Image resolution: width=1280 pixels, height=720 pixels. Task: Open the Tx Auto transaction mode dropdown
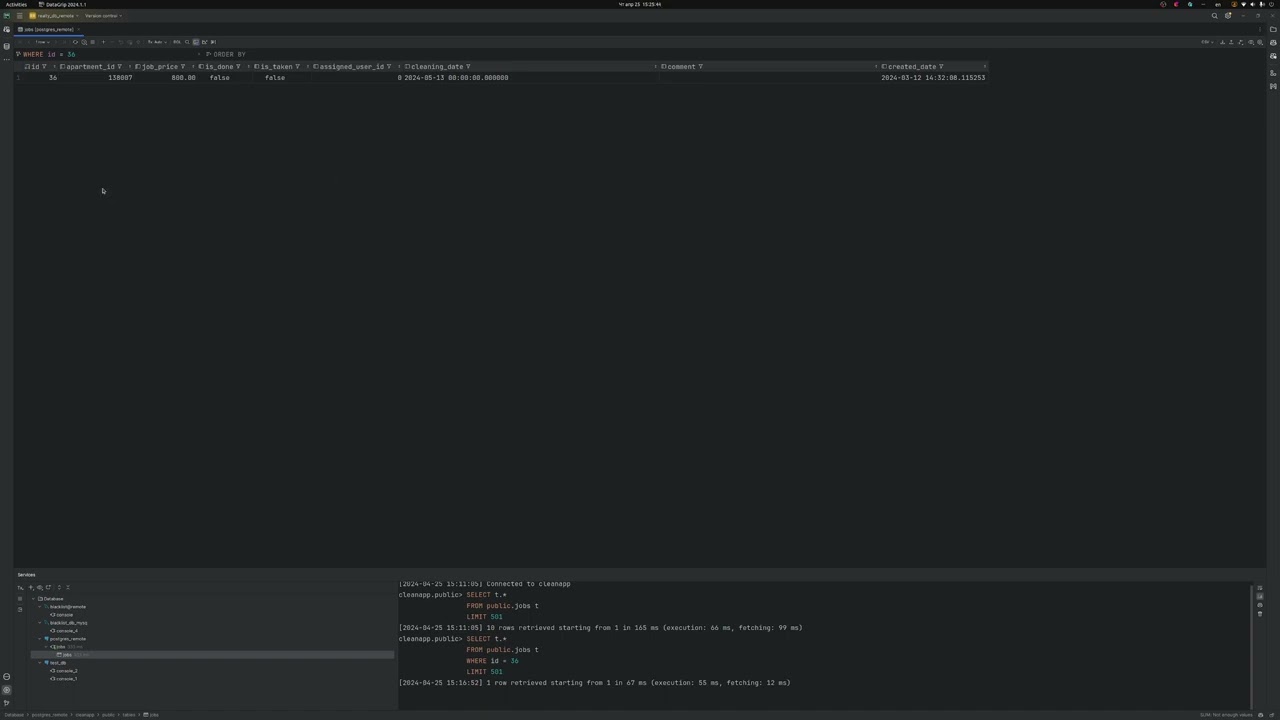157,42
